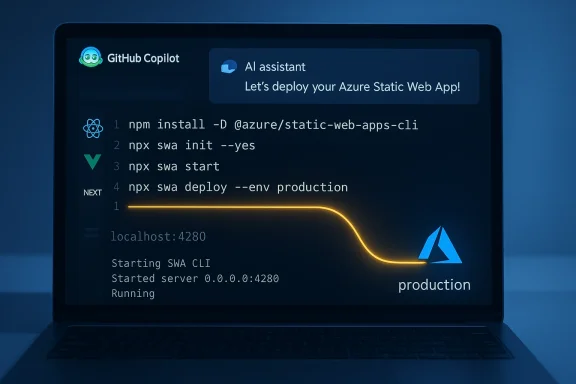576x384 pixels.
Task: Click the GitHub Copilot mascot icon
Action: 91,57
